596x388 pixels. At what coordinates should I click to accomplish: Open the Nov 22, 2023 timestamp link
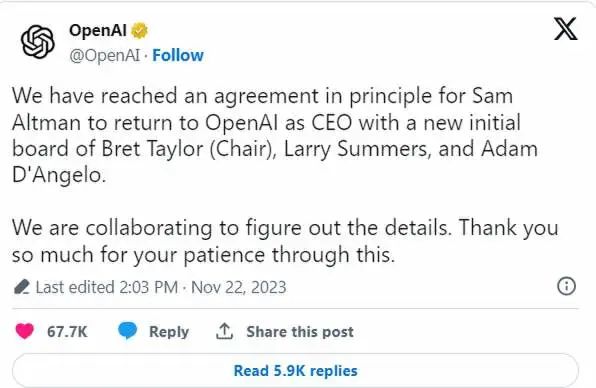(x=238, y=287)
